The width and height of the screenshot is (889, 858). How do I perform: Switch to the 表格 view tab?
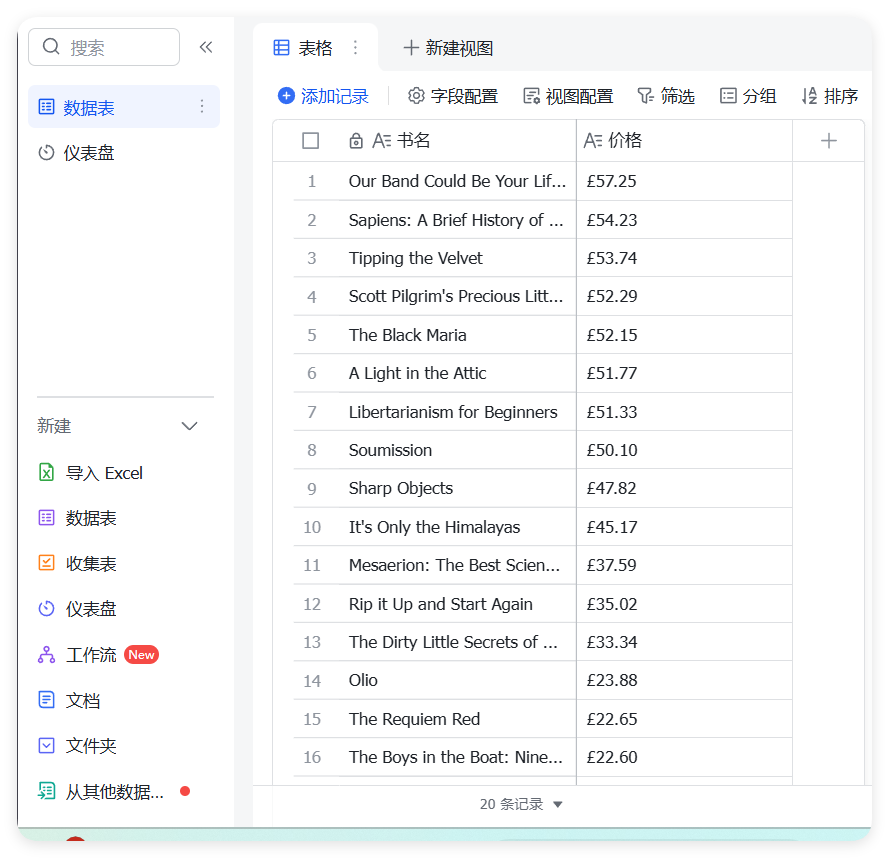(316, 48)
